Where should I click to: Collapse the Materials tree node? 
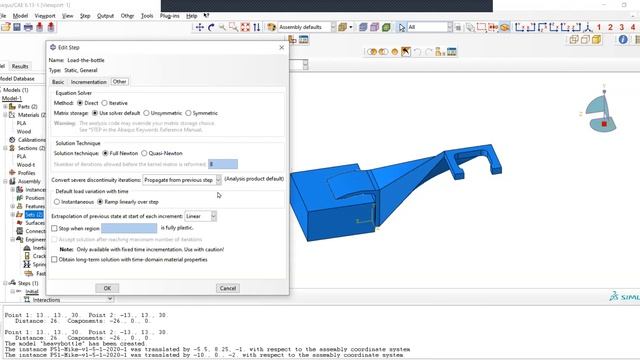5,115
